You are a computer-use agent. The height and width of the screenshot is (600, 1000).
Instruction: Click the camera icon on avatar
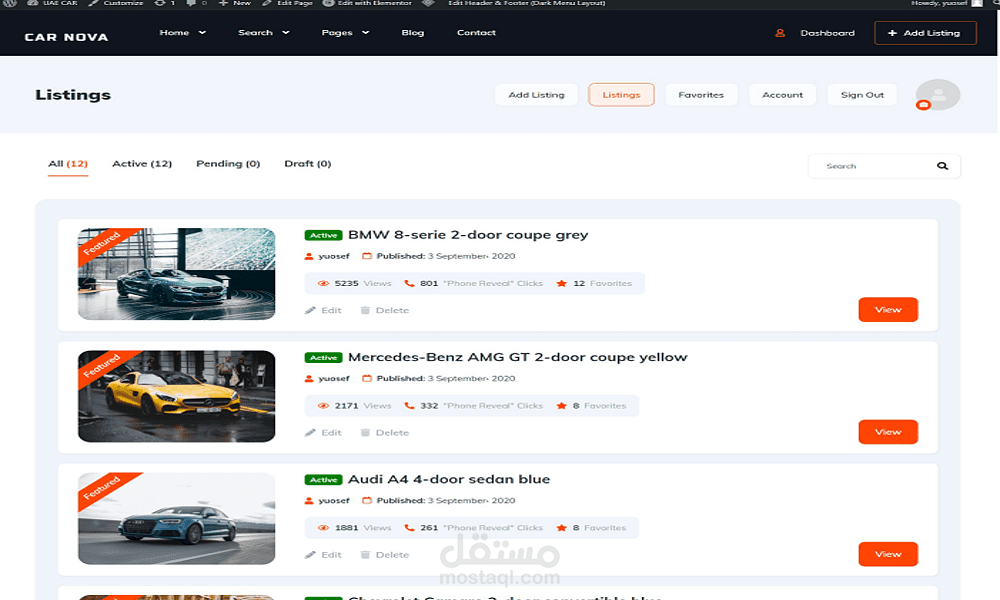click(x=923, y=105)
